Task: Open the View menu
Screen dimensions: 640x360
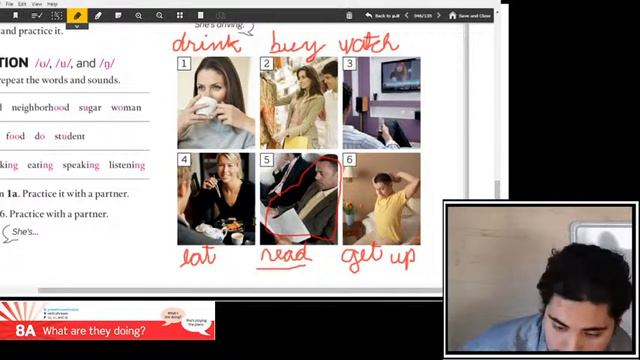Action: (x=37, y=4)
